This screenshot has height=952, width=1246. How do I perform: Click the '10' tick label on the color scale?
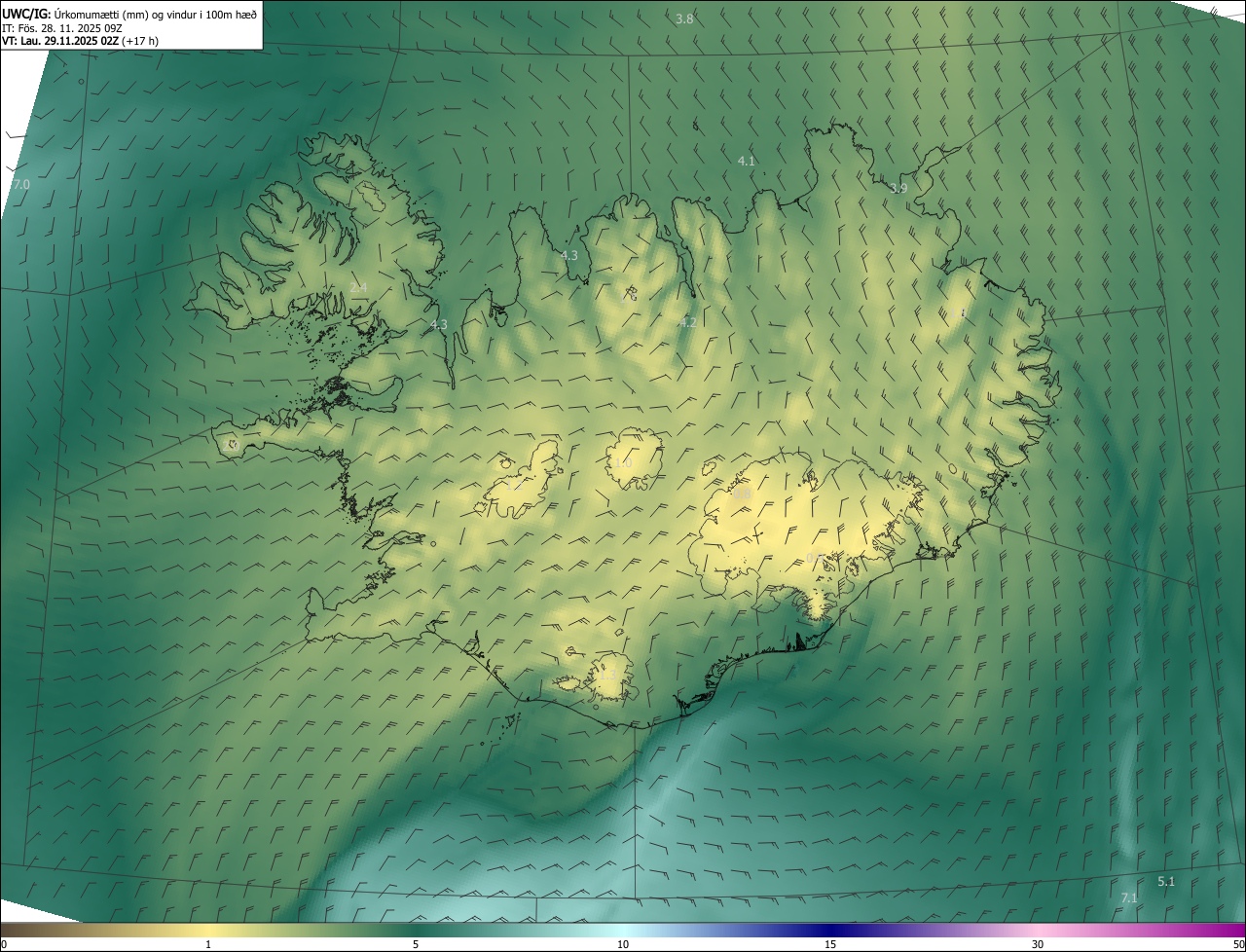click(x=623, y=944)
